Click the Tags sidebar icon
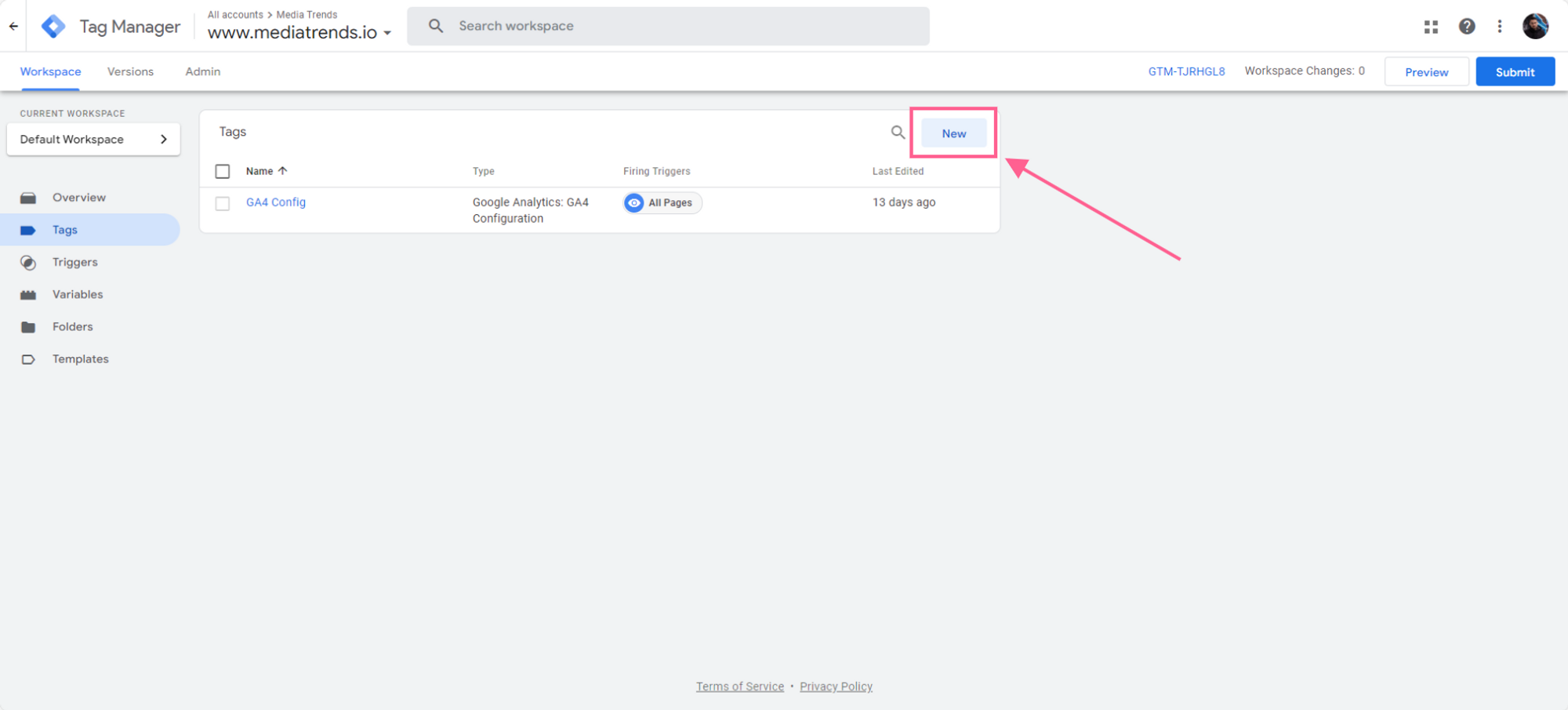Screen dimensions: 1568x710 28,230
